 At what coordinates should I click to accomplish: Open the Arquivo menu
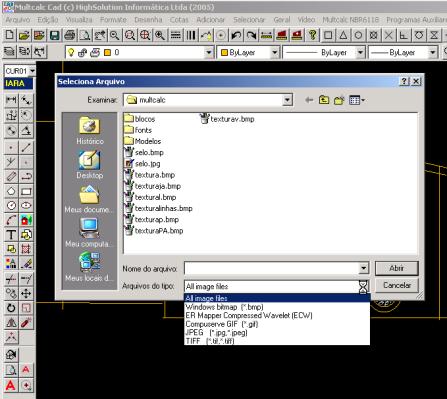click(x=18, y=20)
